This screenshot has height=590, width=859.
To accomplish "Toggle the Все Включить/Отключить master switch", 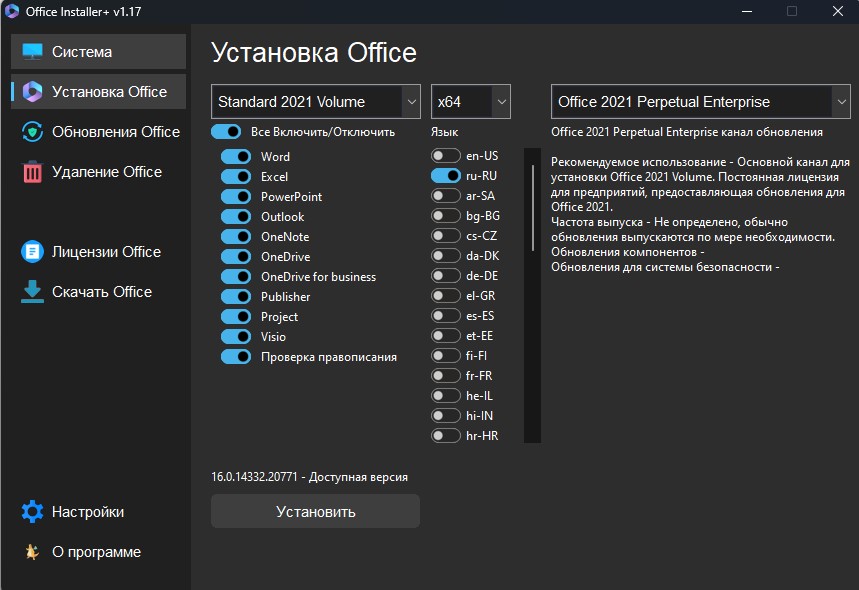I will click(226, 132).
